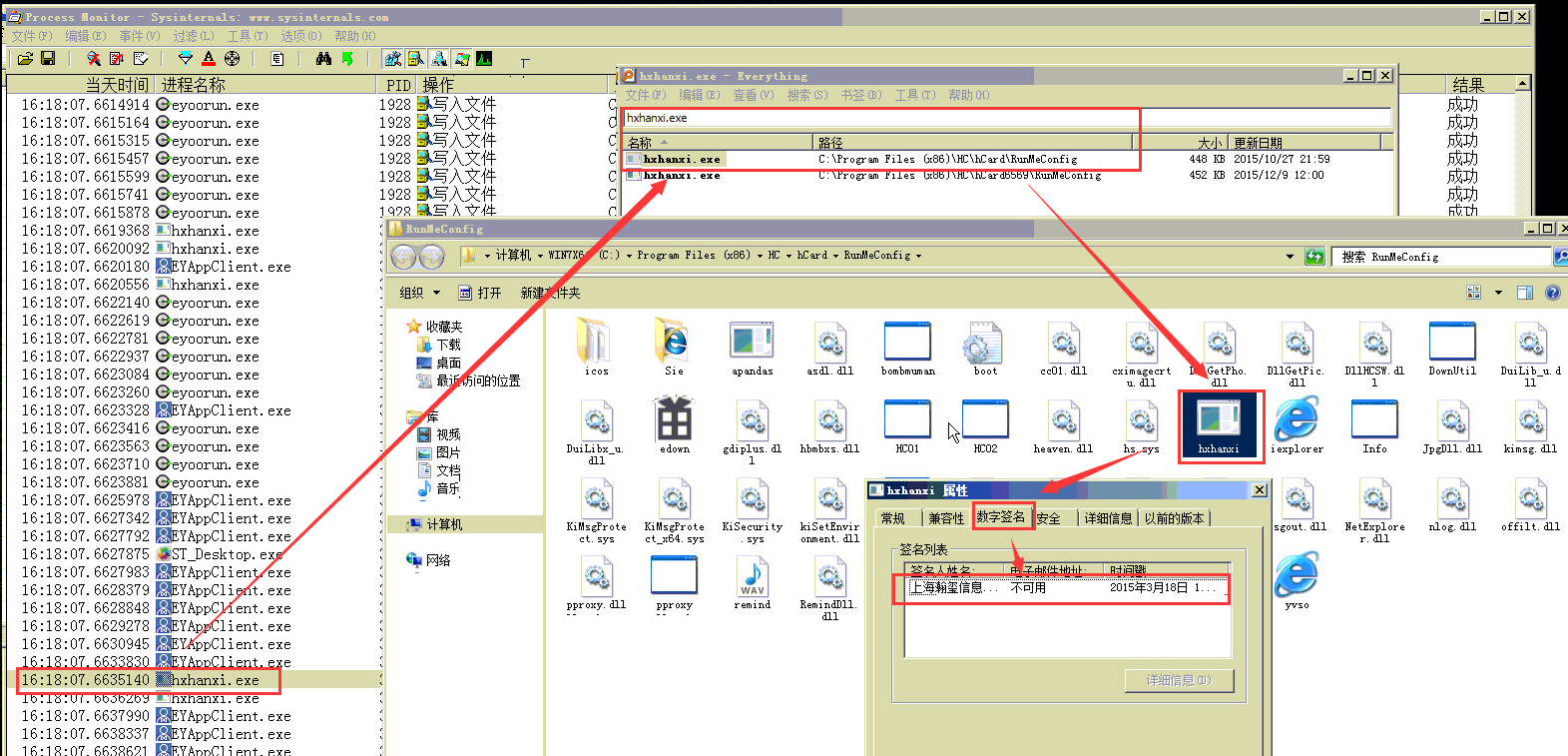This screenshot has height=756, width=1568.
Task: Select the edown gift icon file
Action: (x=675, y=426)
